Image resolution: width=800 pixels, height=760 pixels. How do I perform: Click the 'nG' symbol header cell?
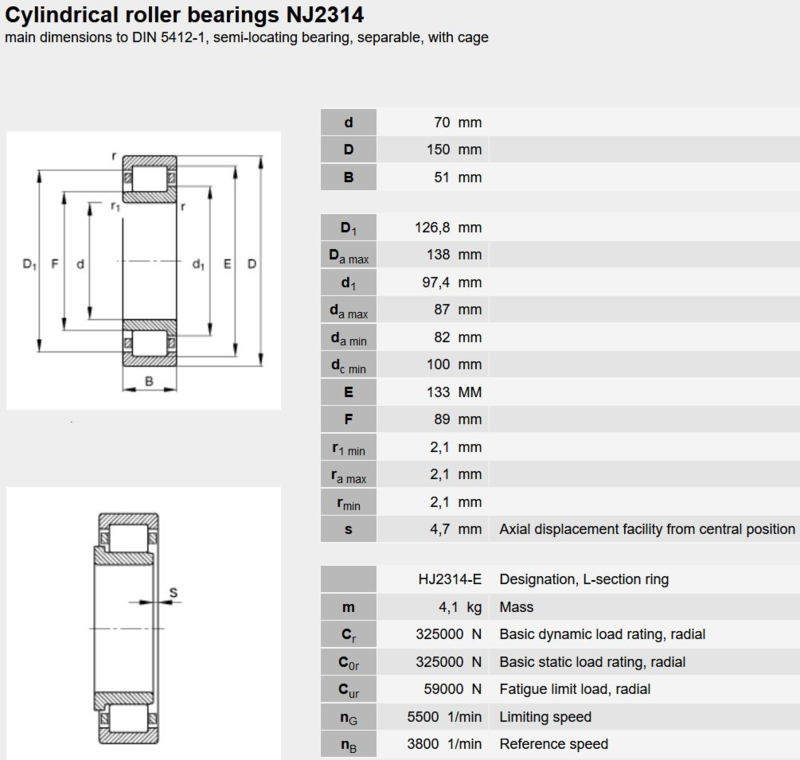click(348, 717)
